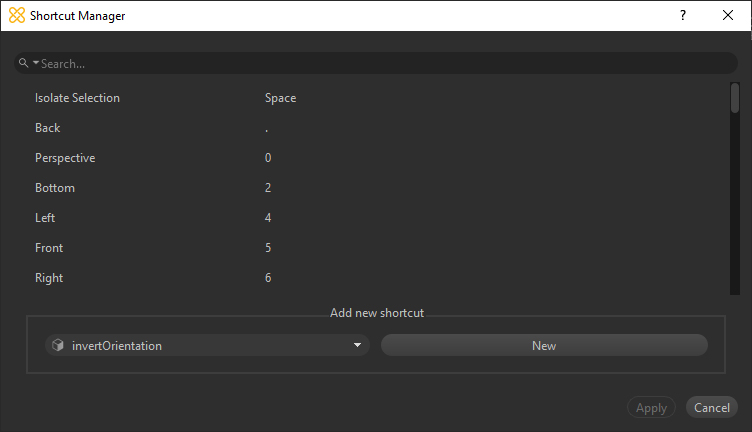Screen dimensions: 752x432
Task: Select the Isolate Selection shortcut row
Action: pyautogui.click(x=78, y=98)
